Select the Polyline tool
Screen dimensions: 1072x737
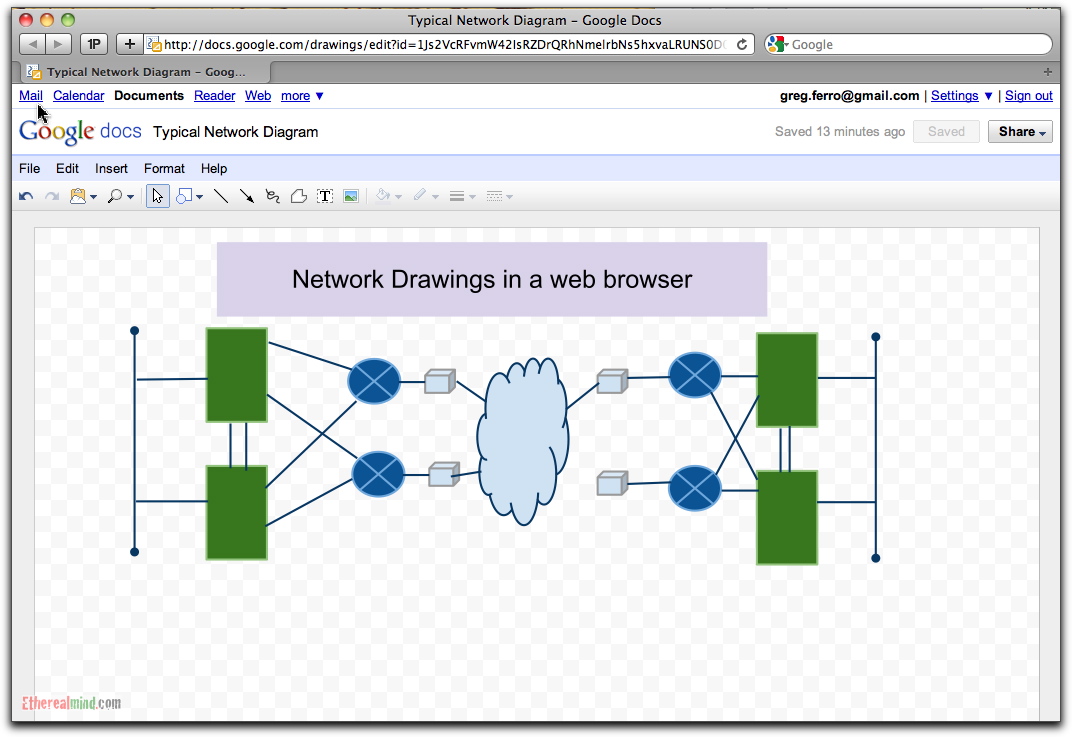(297, 195)
